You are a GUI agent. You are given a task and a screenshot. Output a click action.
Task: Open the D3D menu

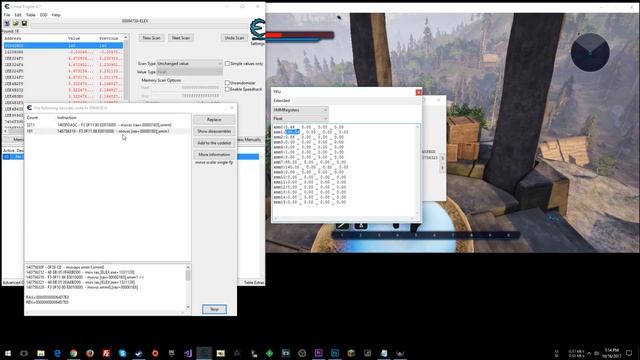[43, 15]
